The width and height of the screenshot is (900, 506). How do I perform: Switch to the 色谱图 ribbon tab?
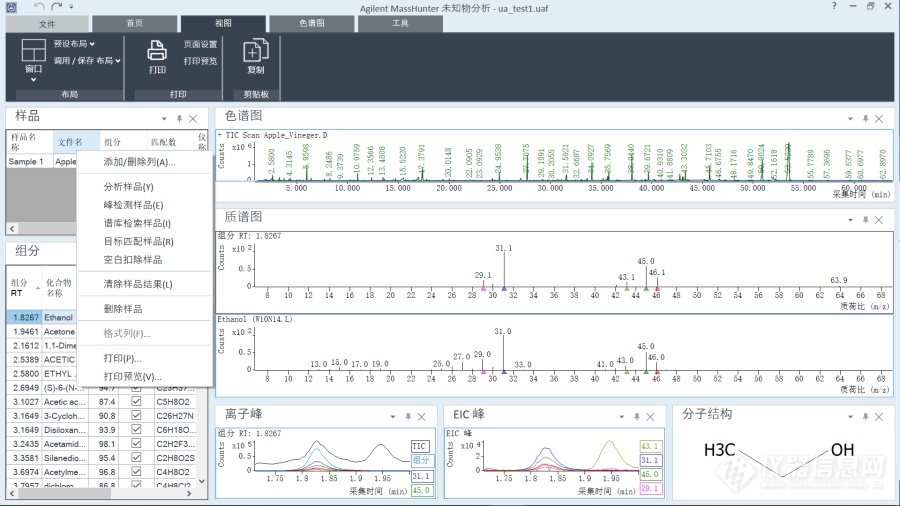(312, 24)
